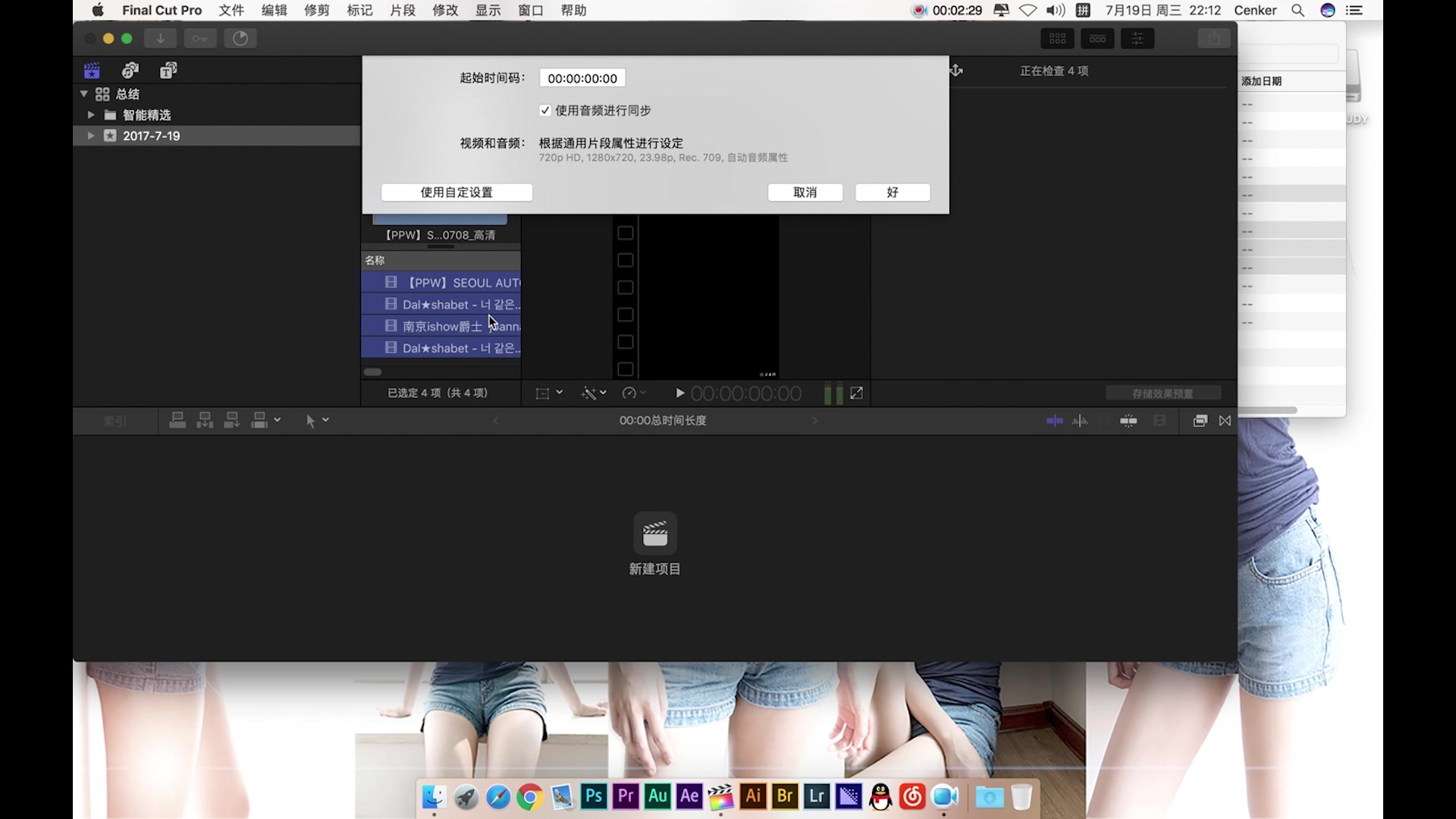Click the import media arrow button
1456x819 pixels.
coord(161,39)
